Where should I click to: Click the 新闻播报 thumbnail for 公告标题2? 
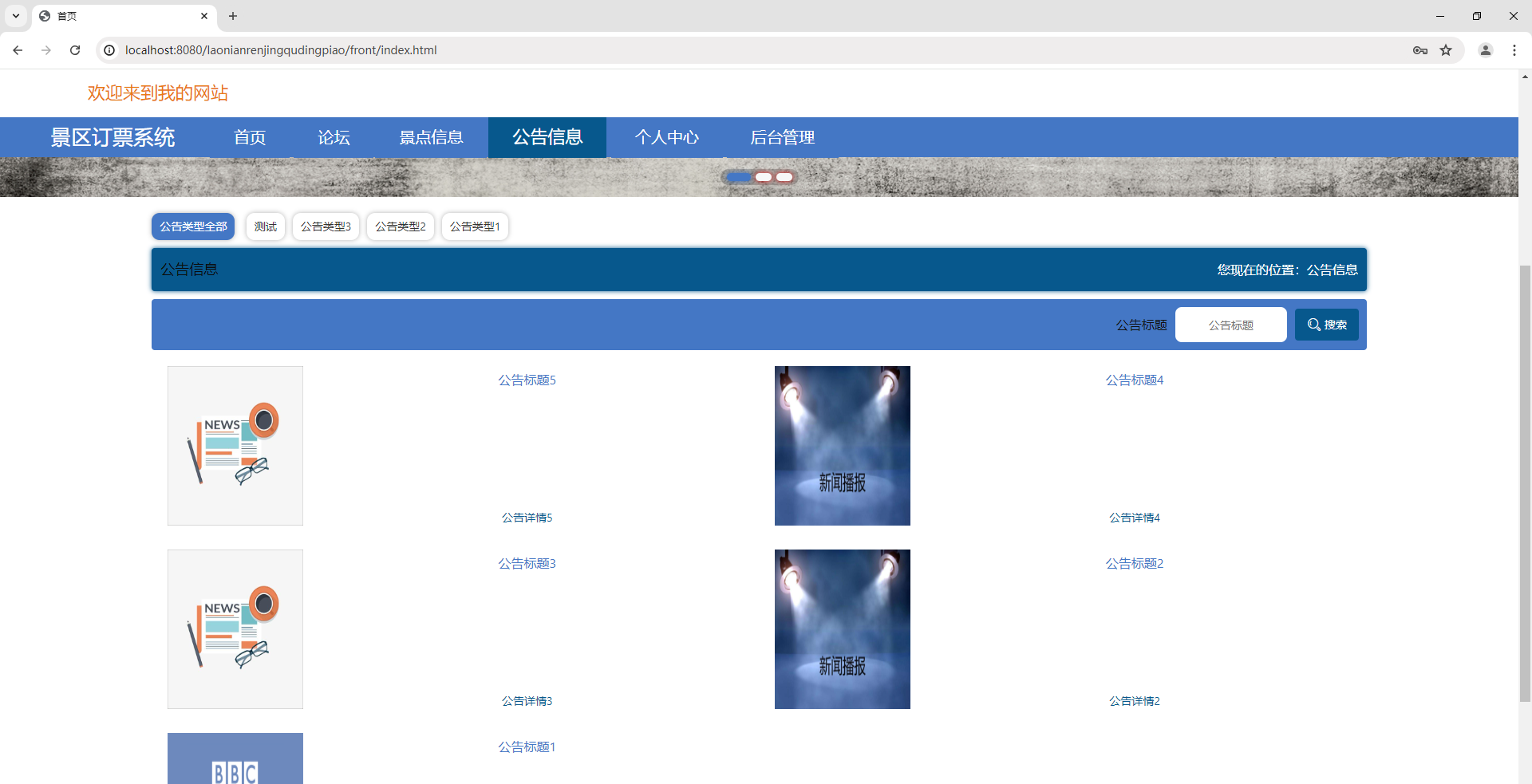click(843, 629)
